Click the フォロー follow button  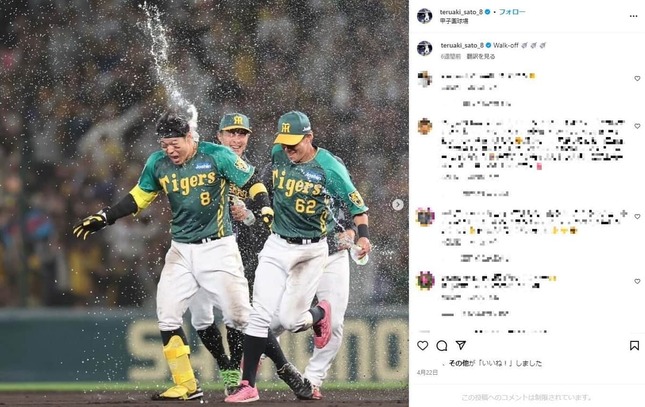(512, 12)
